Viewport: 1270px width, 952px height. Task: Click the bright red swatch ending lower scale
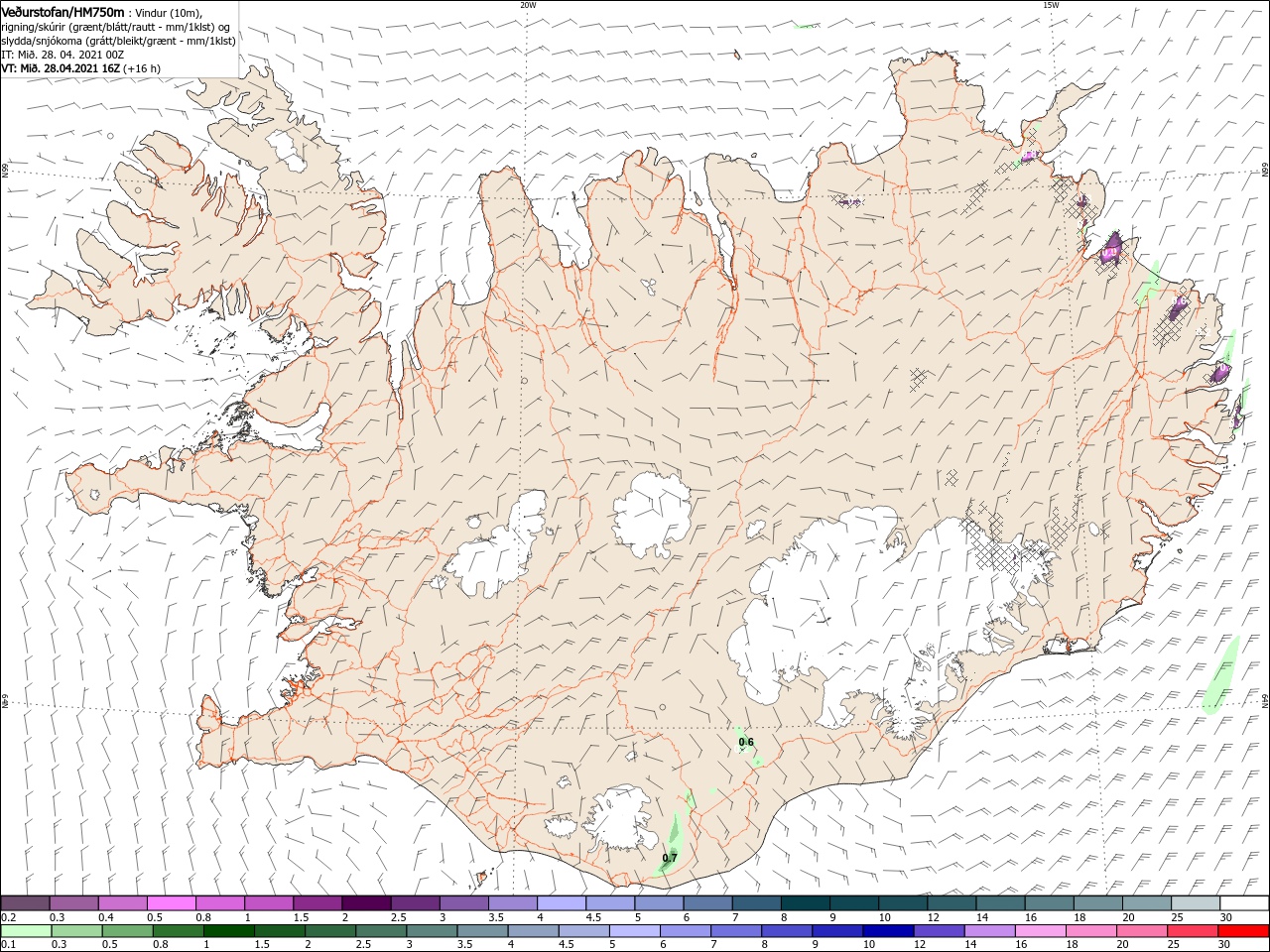(1243, 931)
